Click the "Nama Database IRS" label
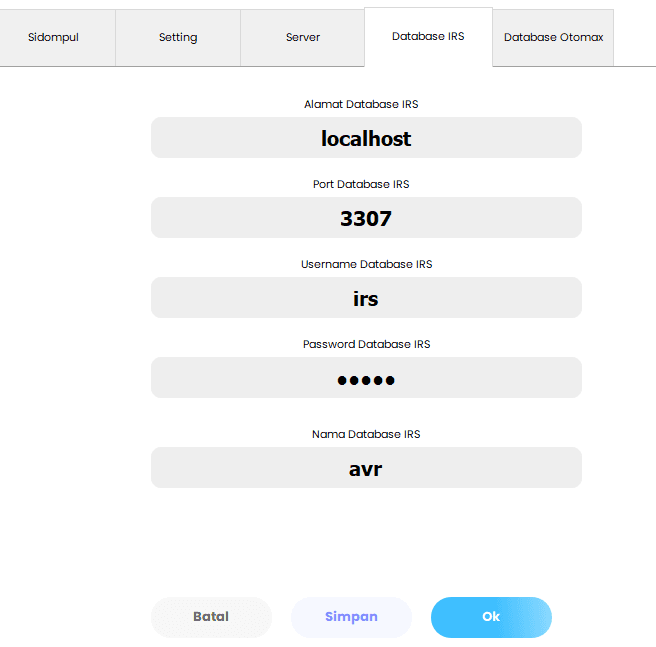The width and height of the screenshot is (656, 647). pos(367,434)
